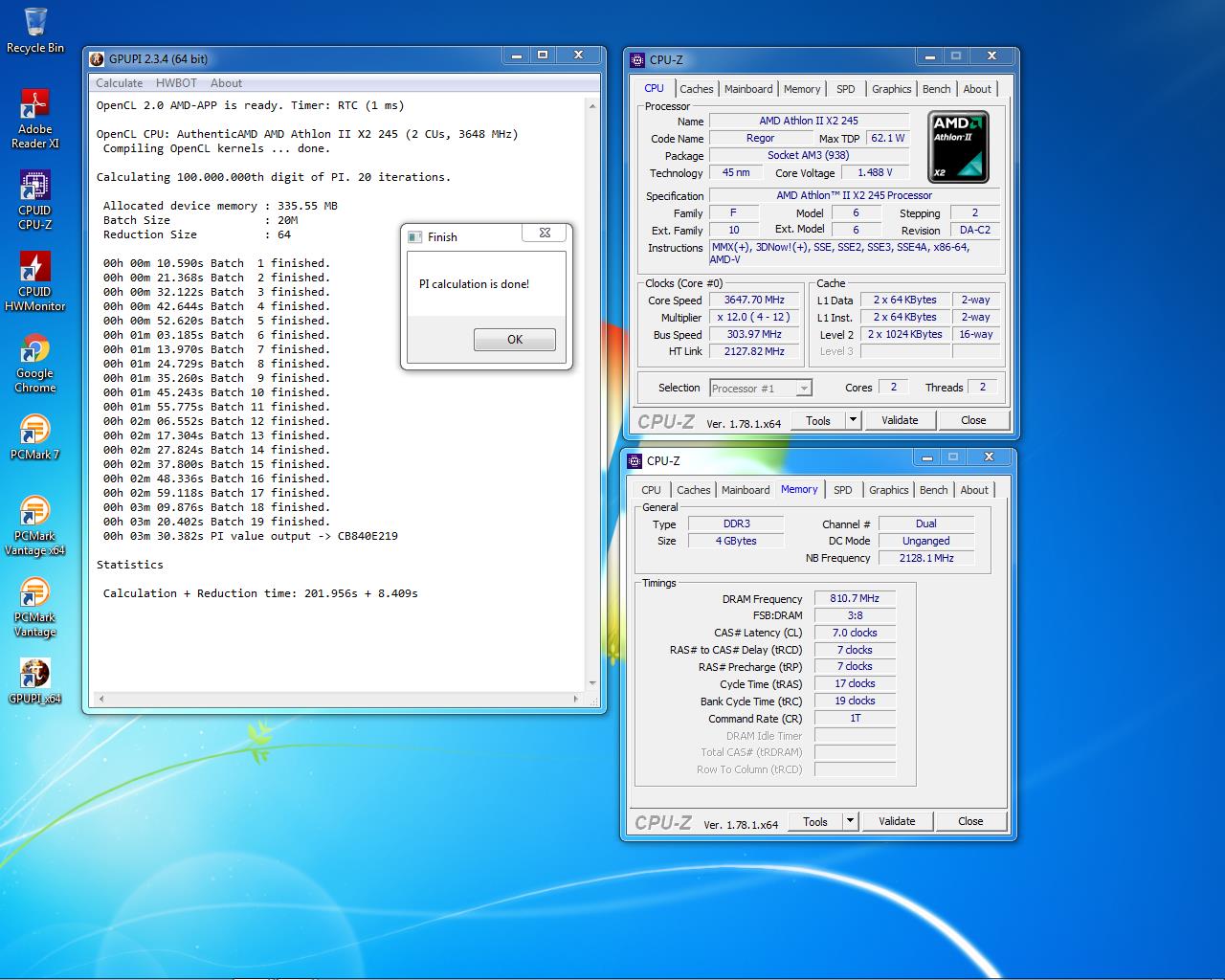Click the Core Speed 3647.70 MHz field
1225x980 pixels.
(x=753, y=300)
